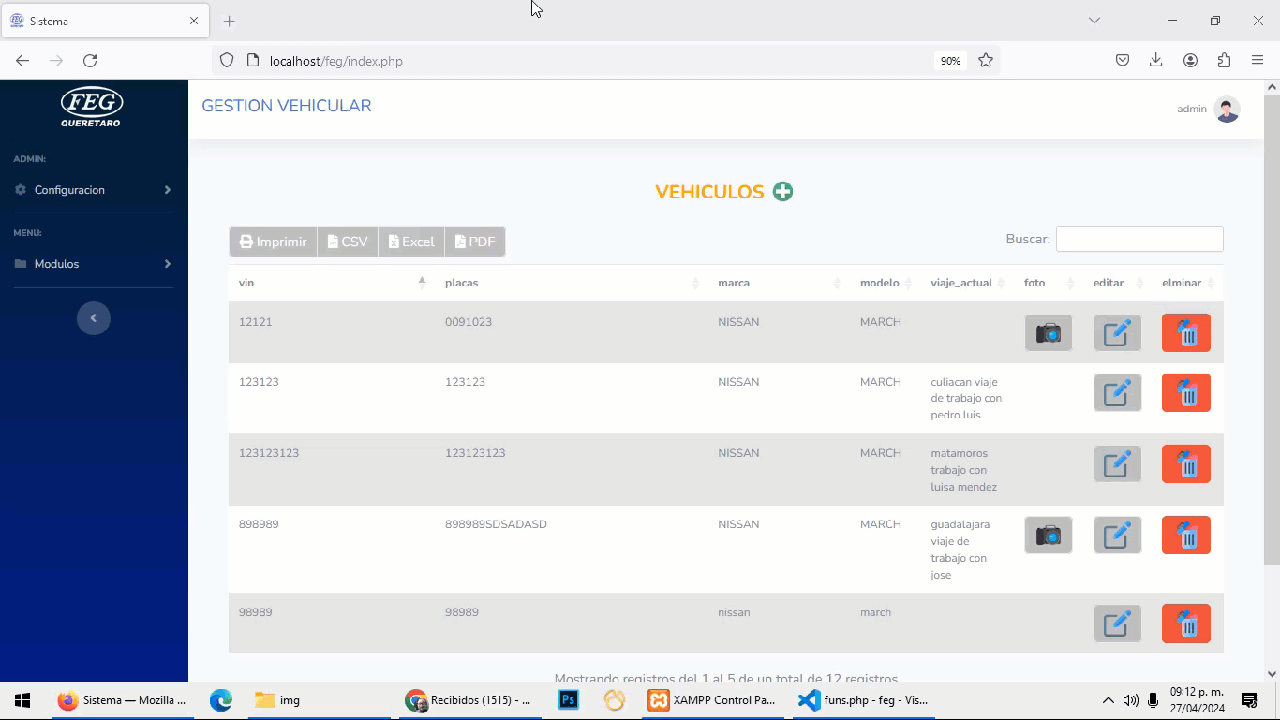Image resolution: width=1280 pixels, height=720 pixels.
Task: Edit the vehicle with VIN 123123
Action: coord(1117,393)
